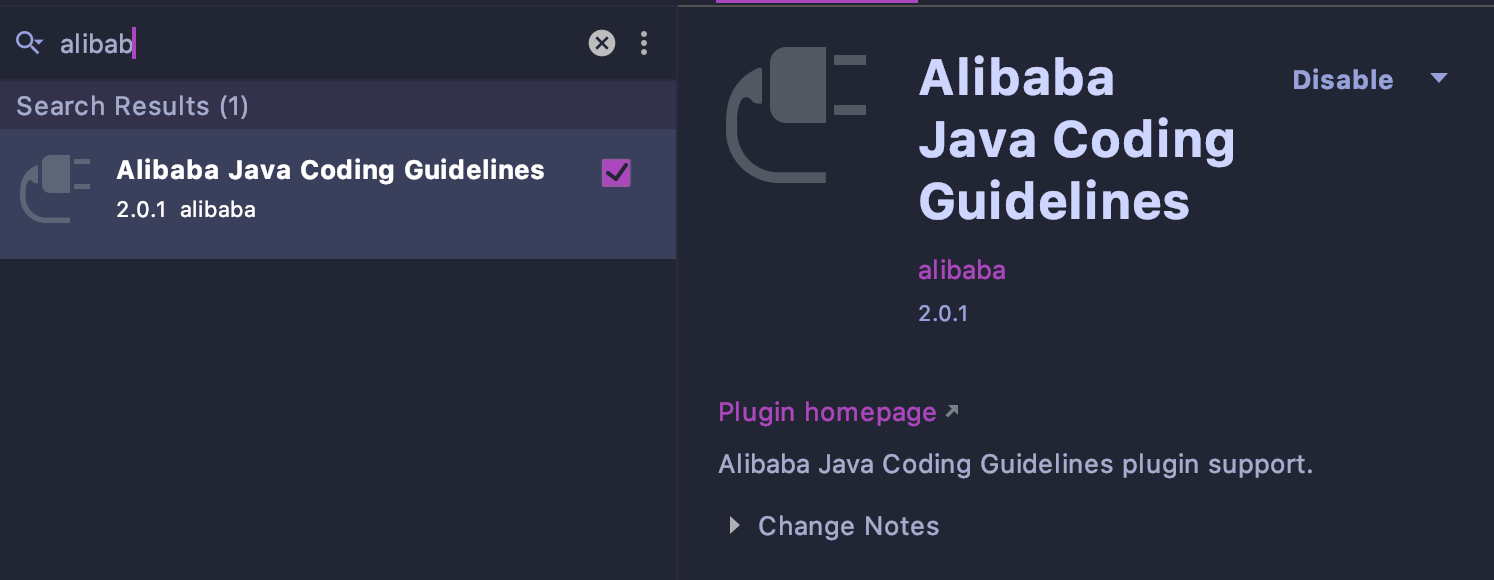Click the Change Notes label

(848, 526)
